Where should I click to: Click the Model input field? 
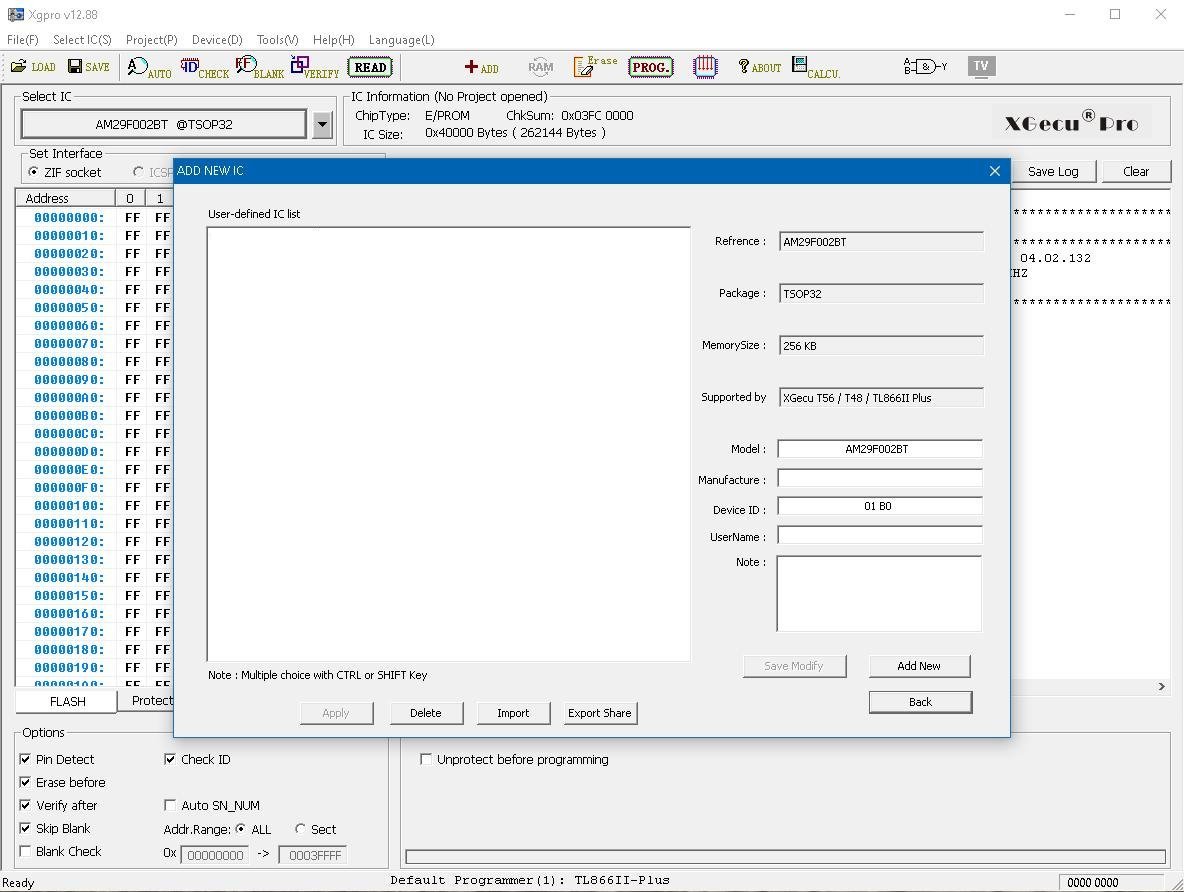point(880,449)
